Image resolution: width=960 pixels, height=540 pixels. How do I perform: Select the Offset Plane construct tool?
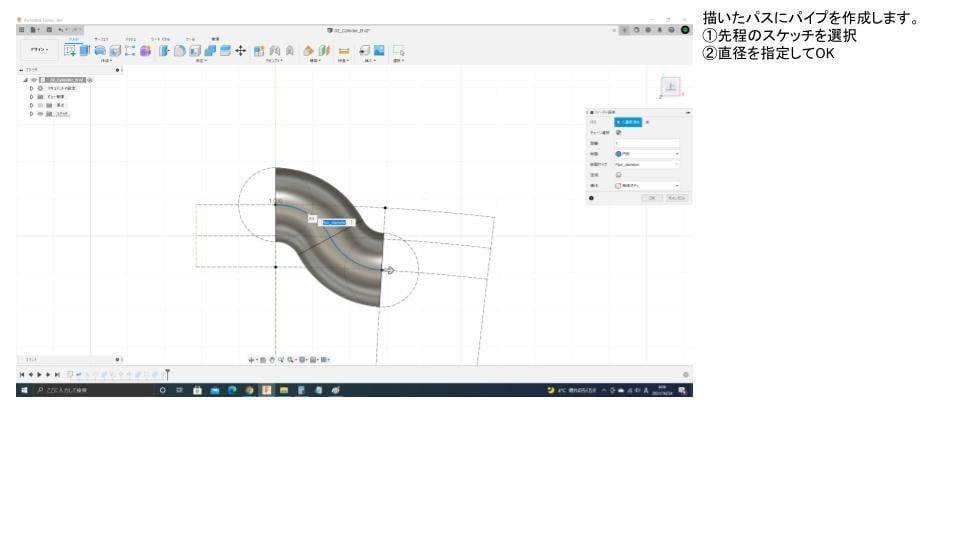coord(309,51)
